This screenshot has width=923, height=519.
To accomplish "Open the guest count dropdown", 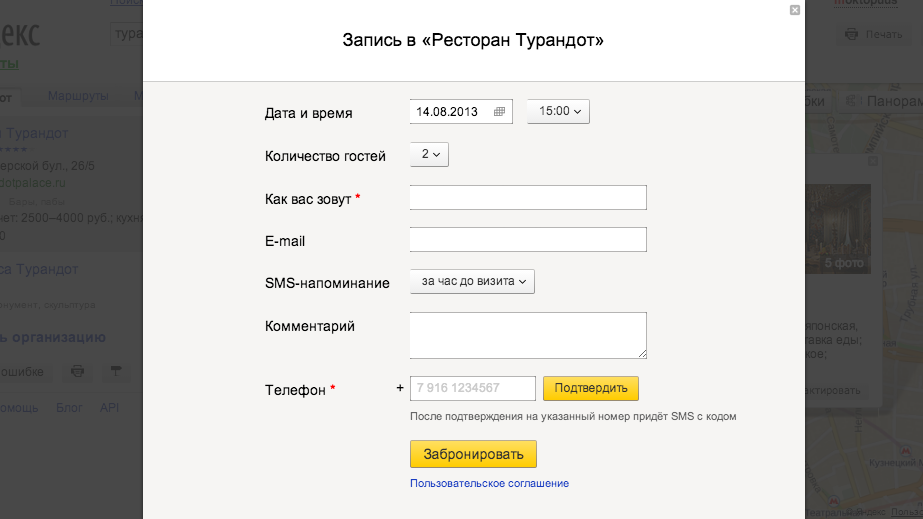I will 430,154.
